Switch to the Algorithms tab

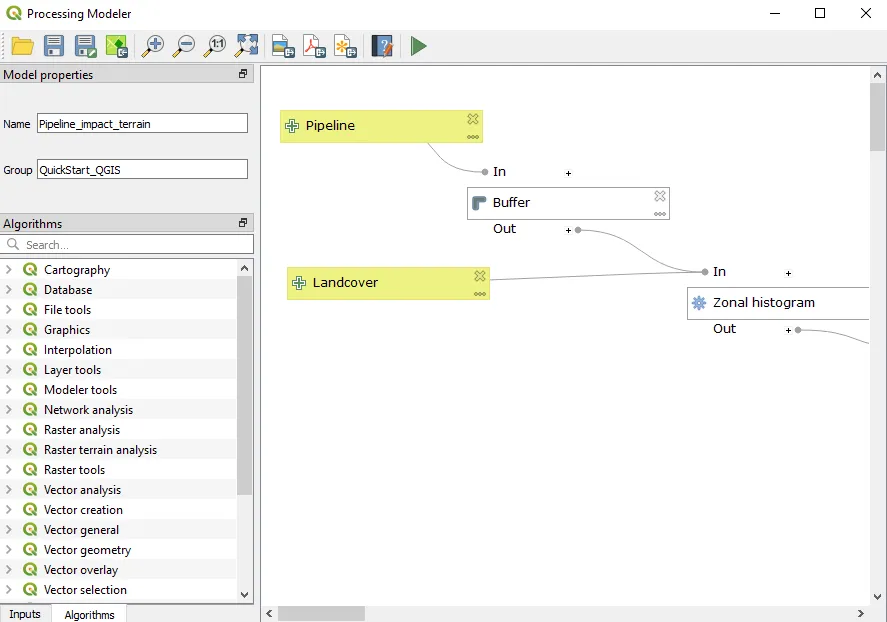click(89, 614)
